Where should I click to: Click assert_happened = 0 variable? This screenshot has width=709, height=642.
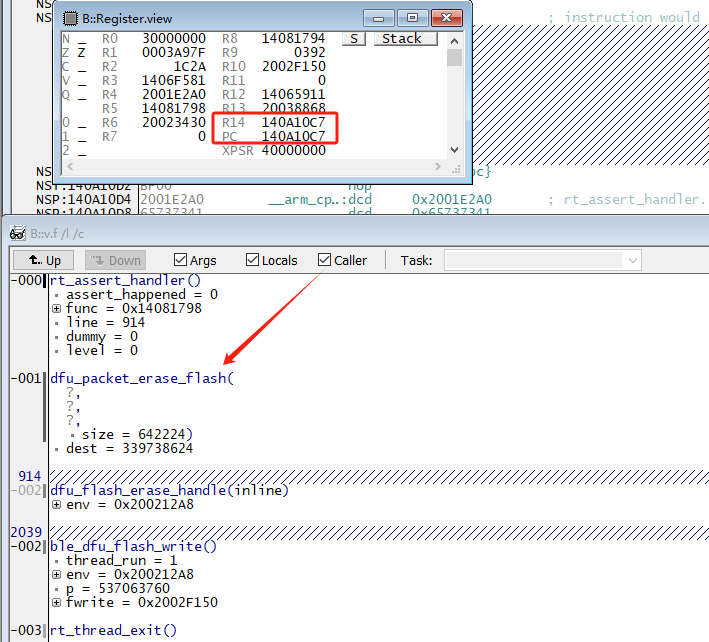coord(142,295)
